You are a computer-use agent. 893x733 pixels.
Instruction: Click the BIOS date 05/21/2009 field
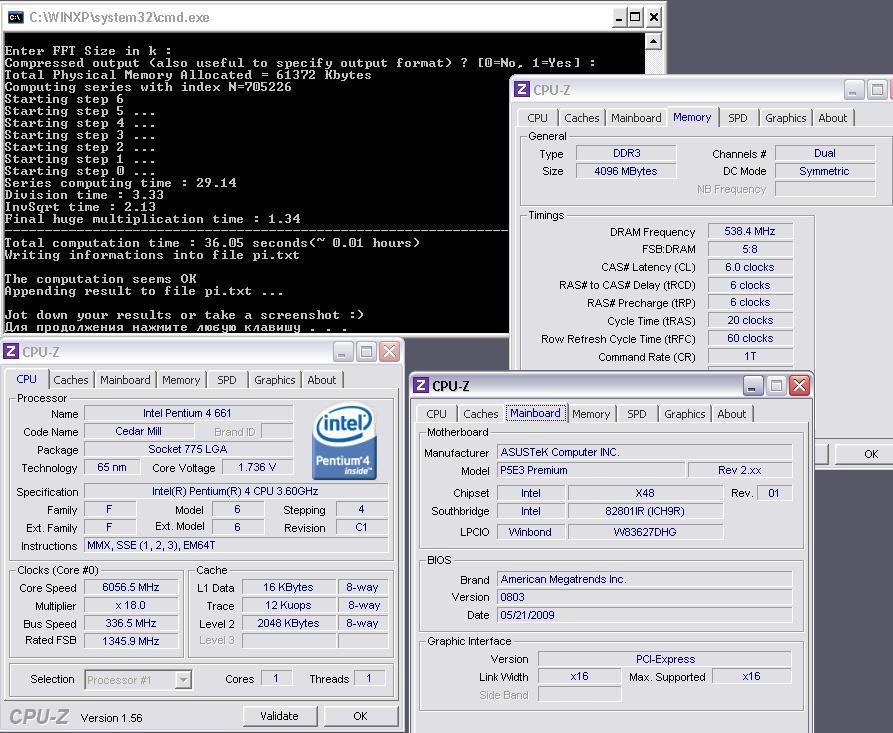click(x=645, y=615)
